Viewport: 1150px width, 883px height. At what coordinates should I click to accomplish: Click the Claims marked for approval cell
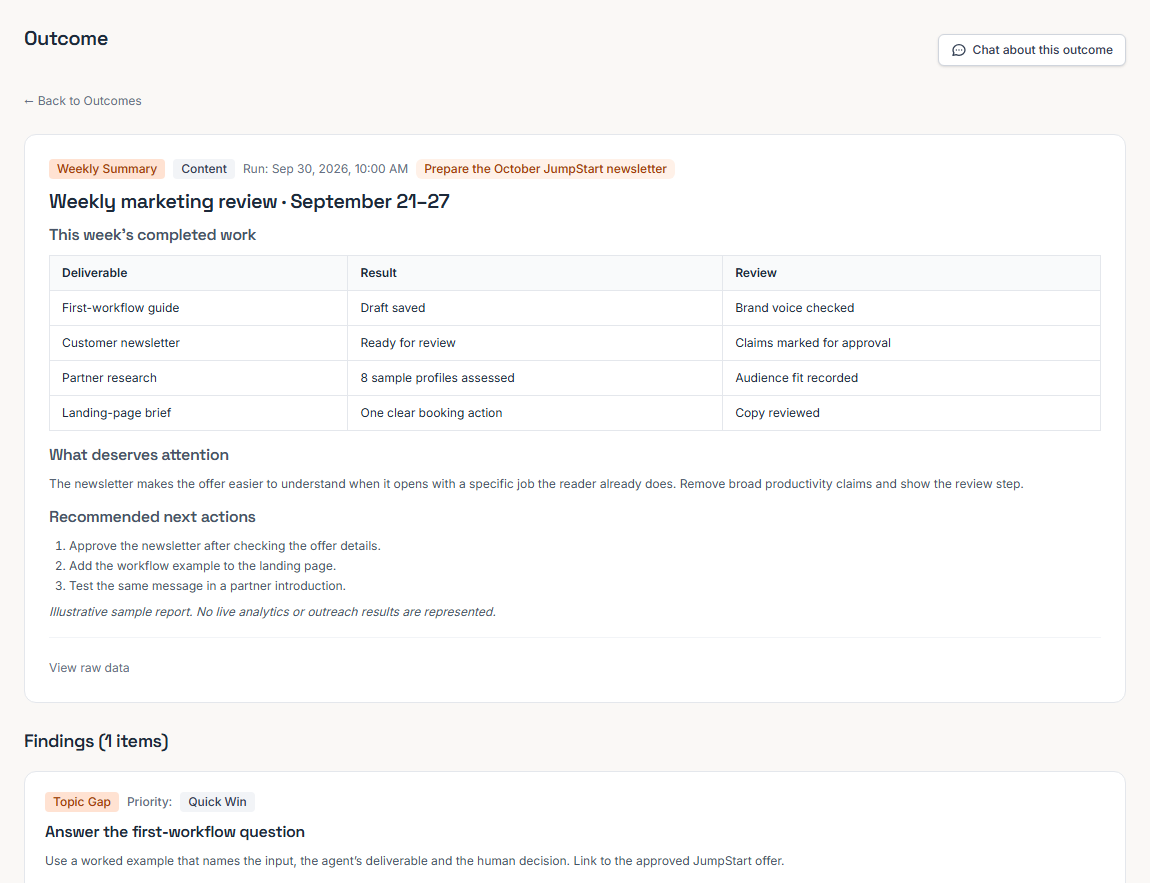(911, 343)
